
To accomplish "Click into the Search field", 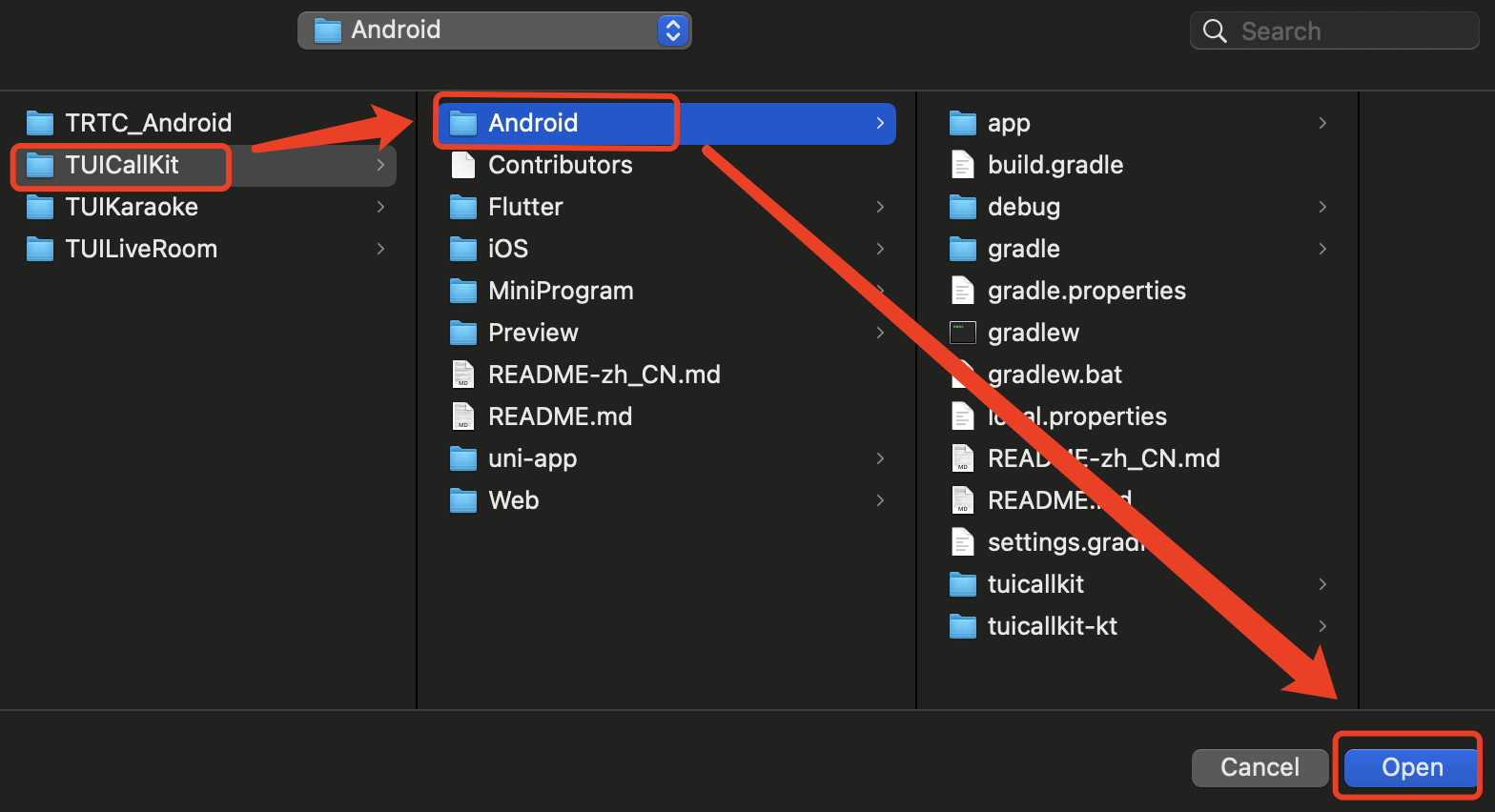I will click(x=1334, y=30).
